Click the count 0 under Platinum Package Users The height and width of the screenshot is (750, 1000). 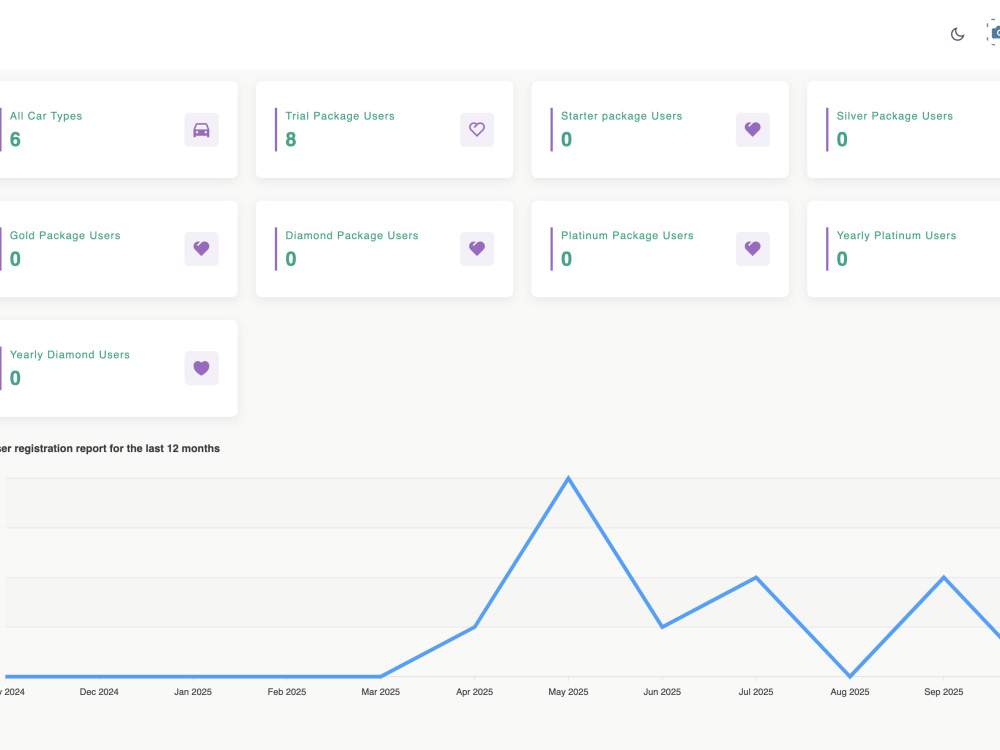566,258
